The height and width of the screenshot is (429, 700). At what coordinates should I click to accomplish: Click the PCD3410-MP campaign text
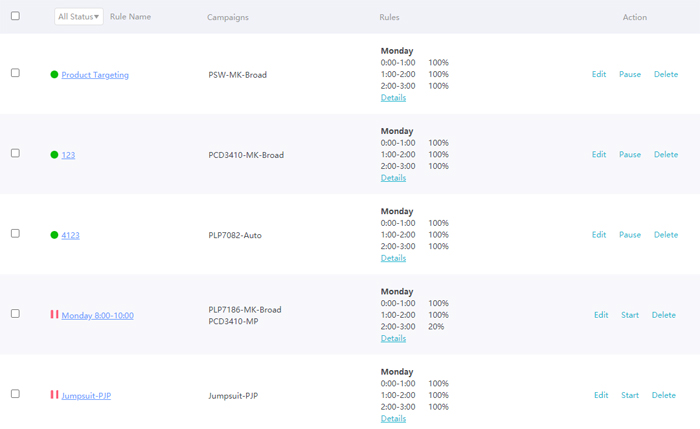tap(233, 321)
